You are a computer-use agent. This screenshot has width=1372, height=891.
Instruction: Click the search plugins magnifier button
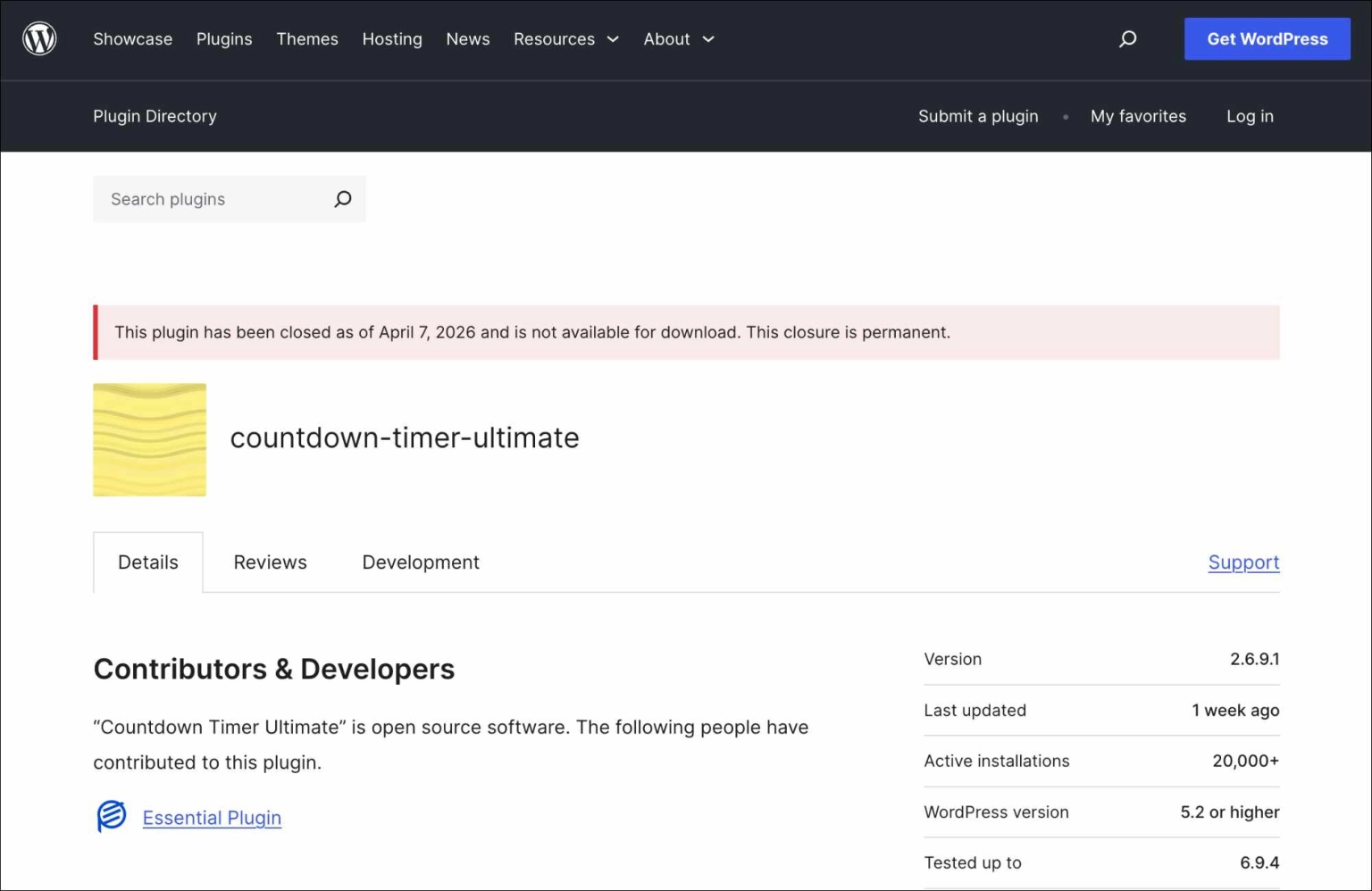pos(343,199)
